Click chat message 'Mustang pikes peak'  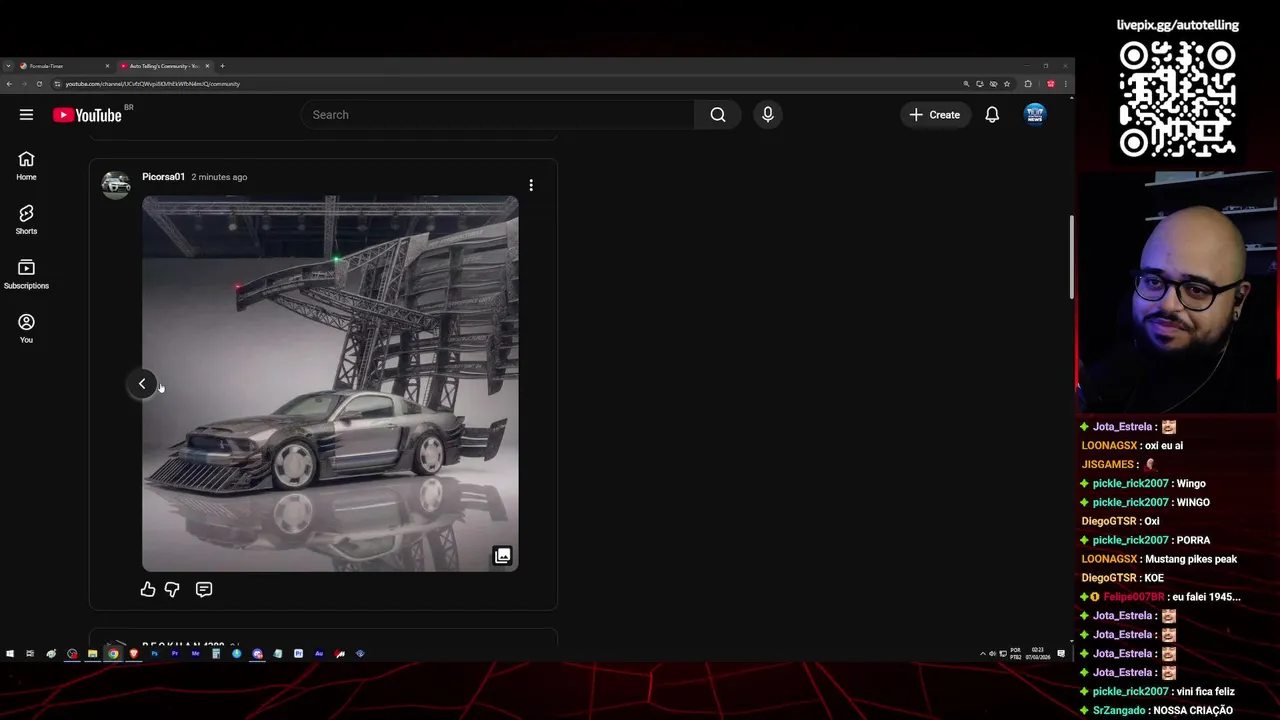click(x=1191, y=559)
